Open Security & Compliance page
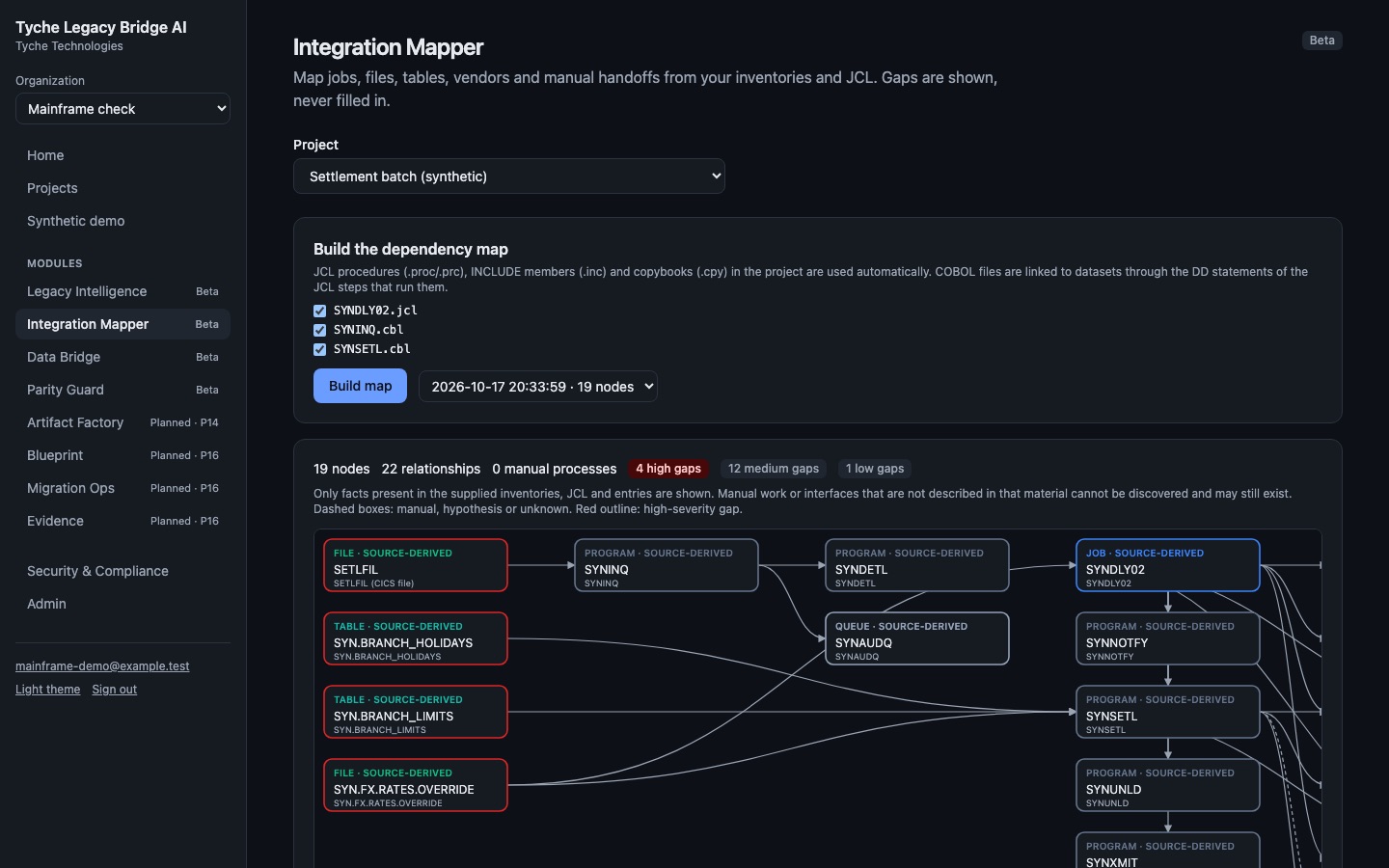 click(123, 571)
